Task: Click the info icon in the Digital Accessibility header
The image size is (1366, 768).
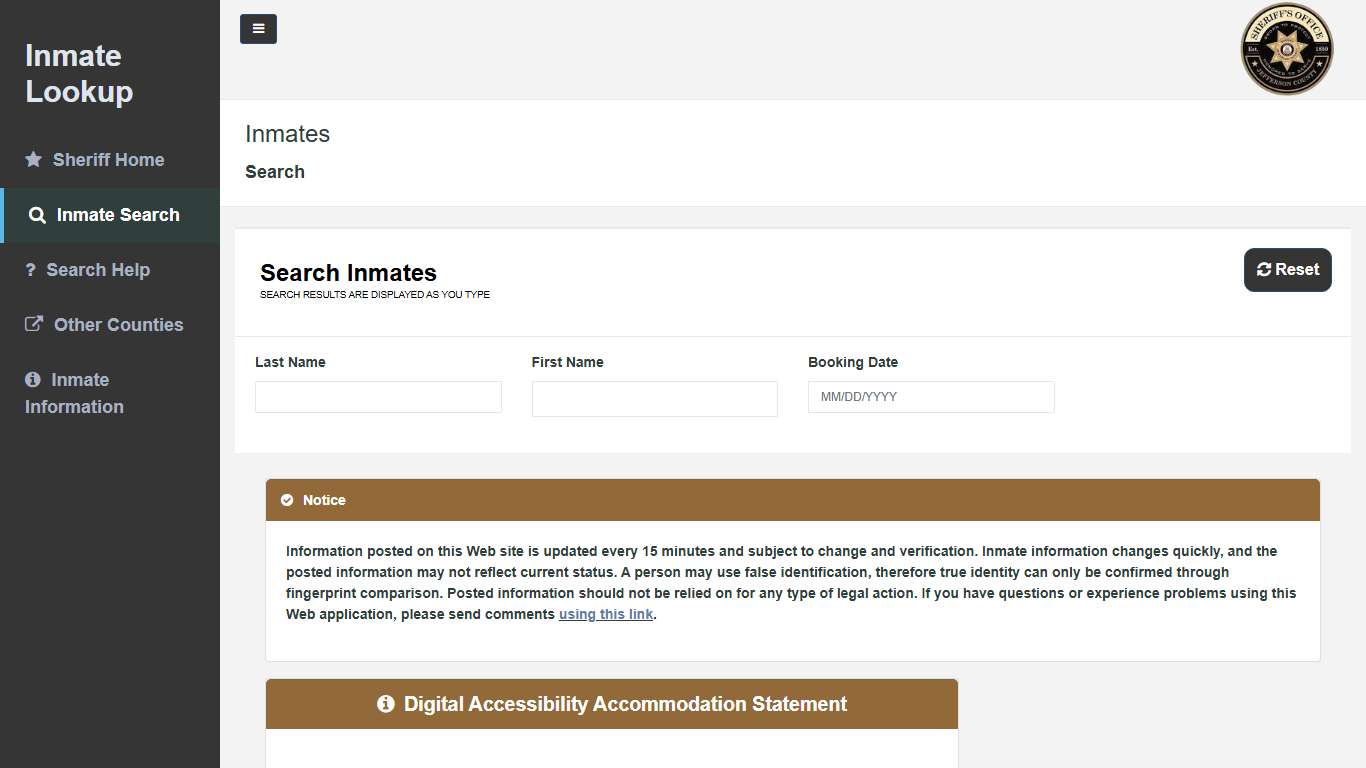Action: 385,704
